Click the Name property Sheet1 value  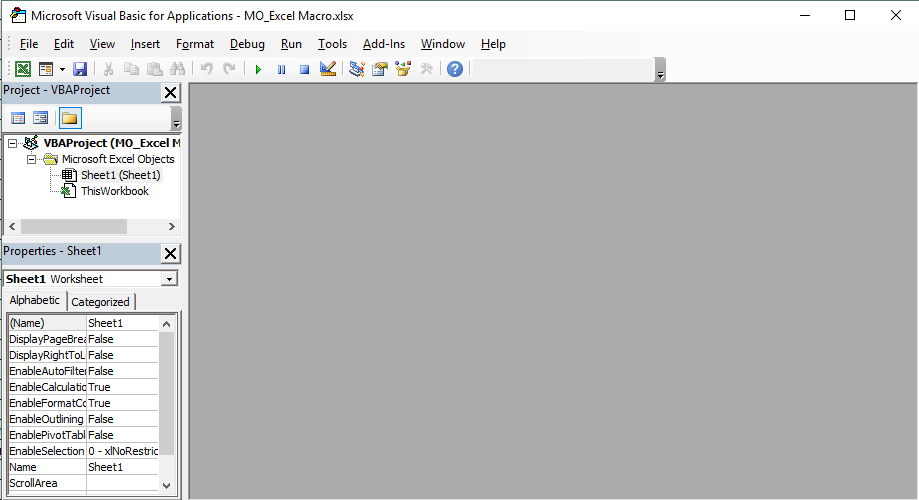(122, 467)
